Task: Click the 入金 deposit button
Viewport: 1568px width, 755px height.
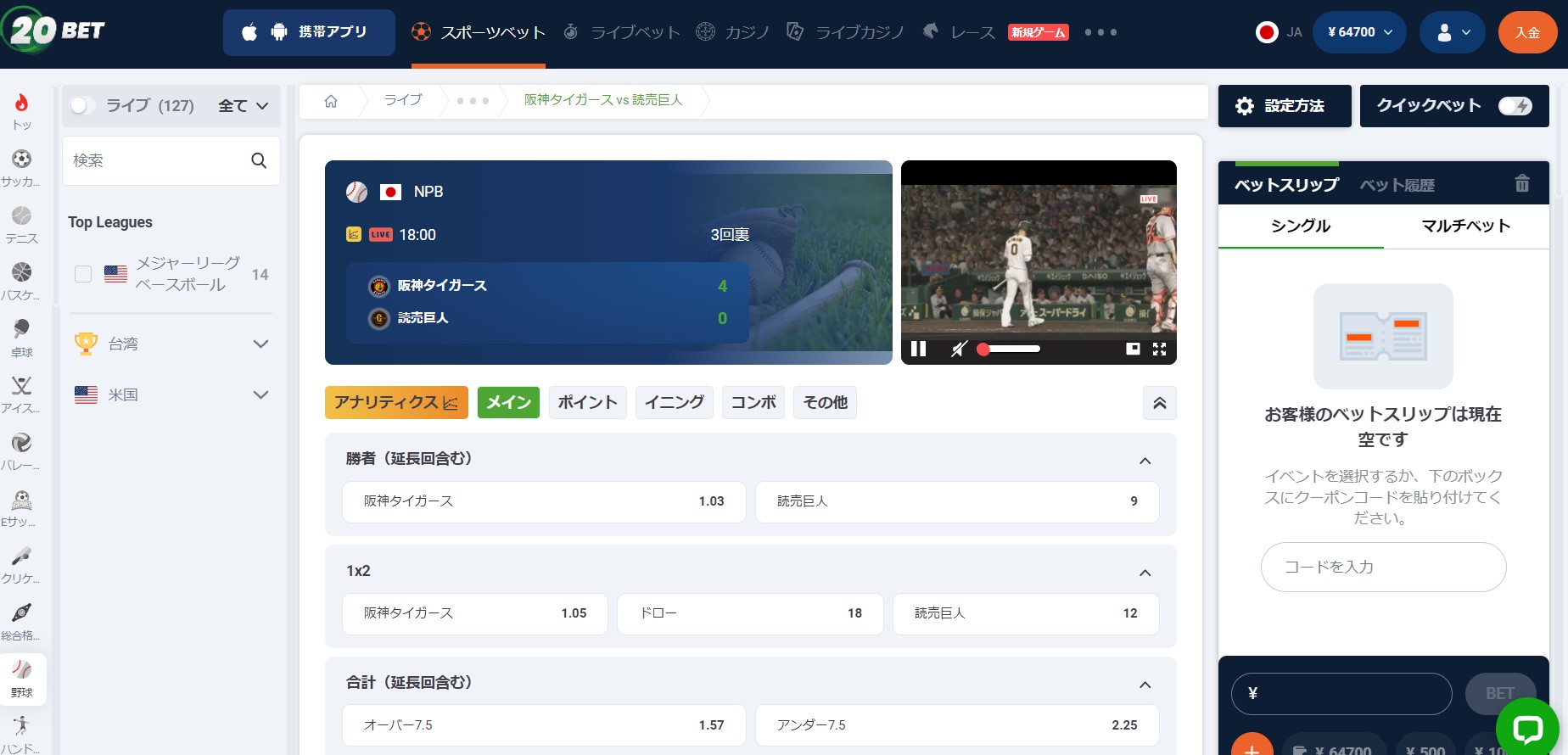Action: (1527, 32)
